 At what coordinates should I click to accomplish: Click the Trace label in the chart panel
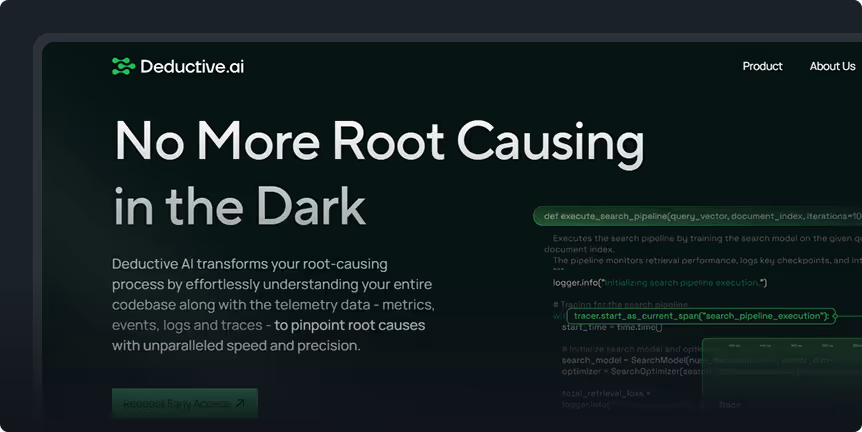coord(730,405)
